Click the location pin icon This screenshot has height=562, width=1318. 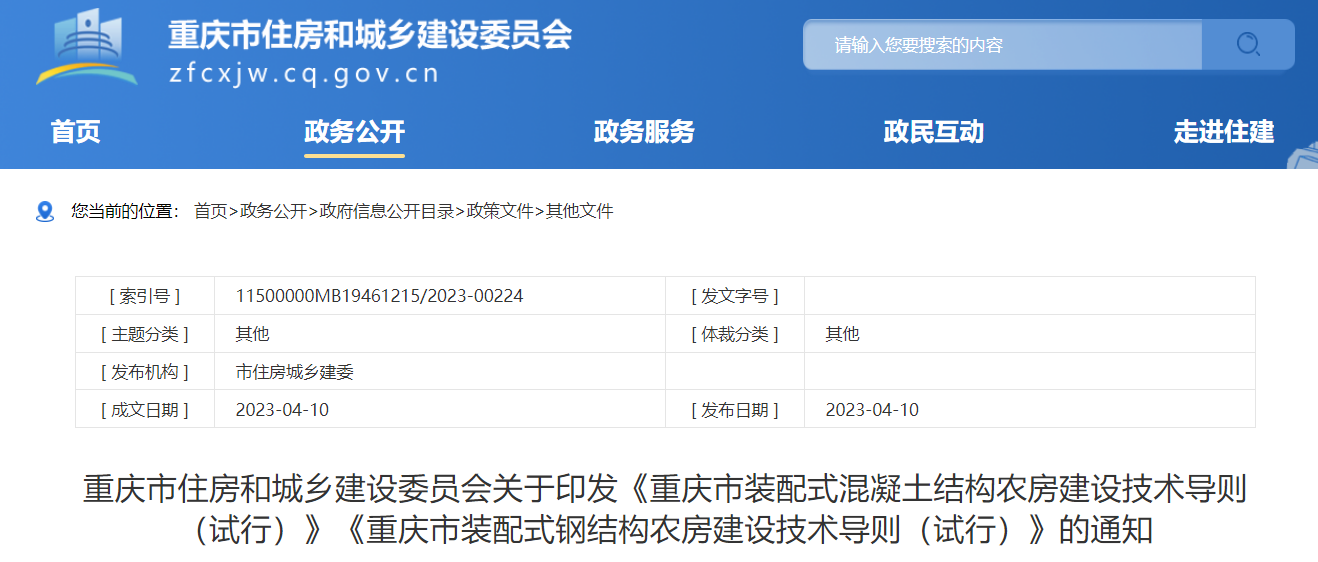pos(45,212)
